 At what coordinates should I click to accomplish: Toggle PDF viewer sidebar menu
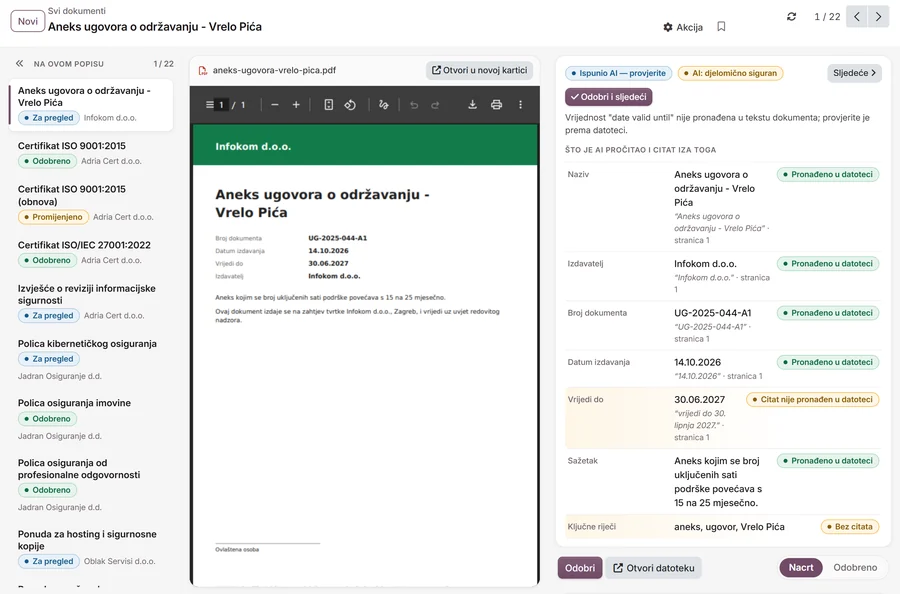tap(210, 104)
